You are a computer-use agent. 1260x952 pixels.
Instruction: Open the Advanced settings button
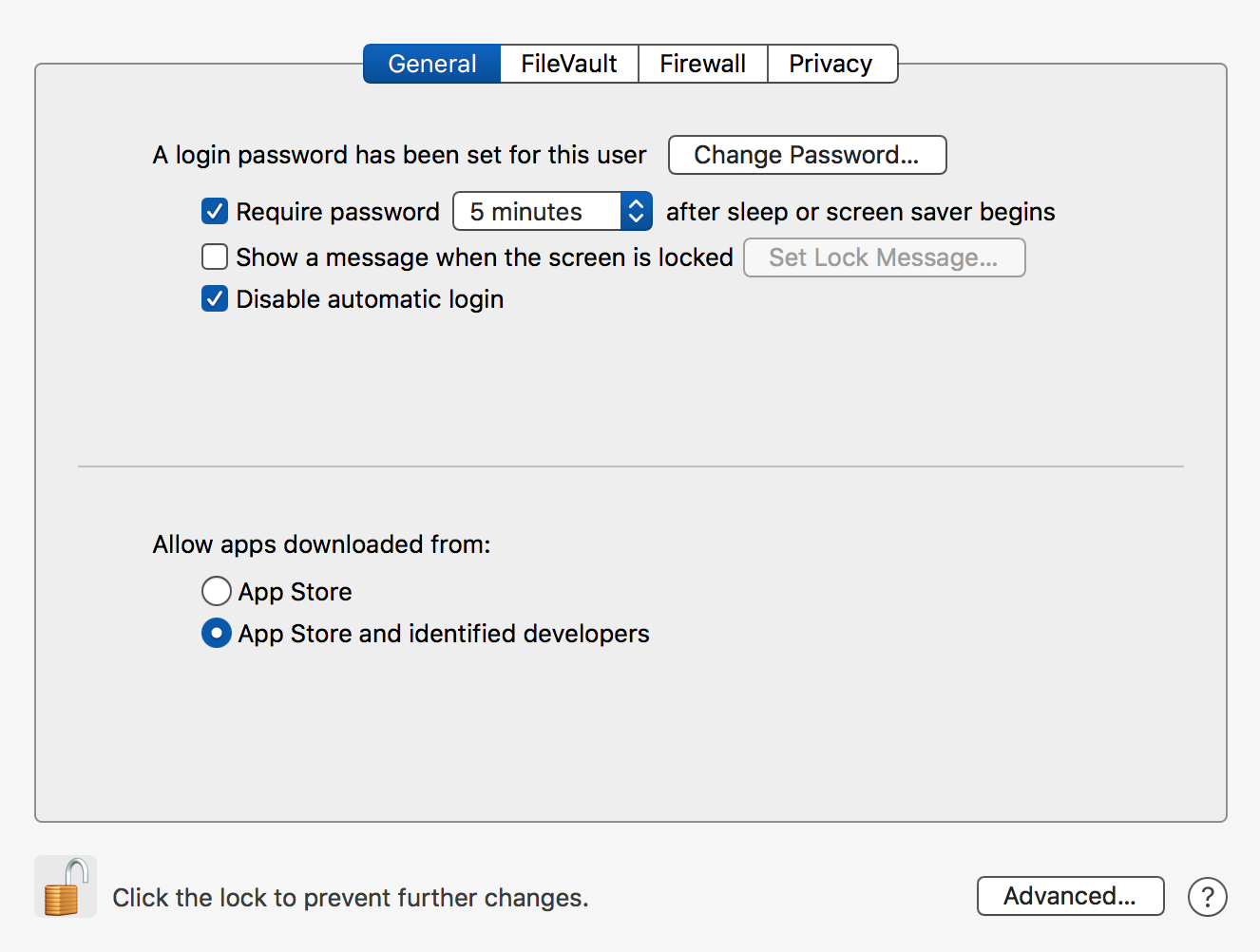[1070, 896]
